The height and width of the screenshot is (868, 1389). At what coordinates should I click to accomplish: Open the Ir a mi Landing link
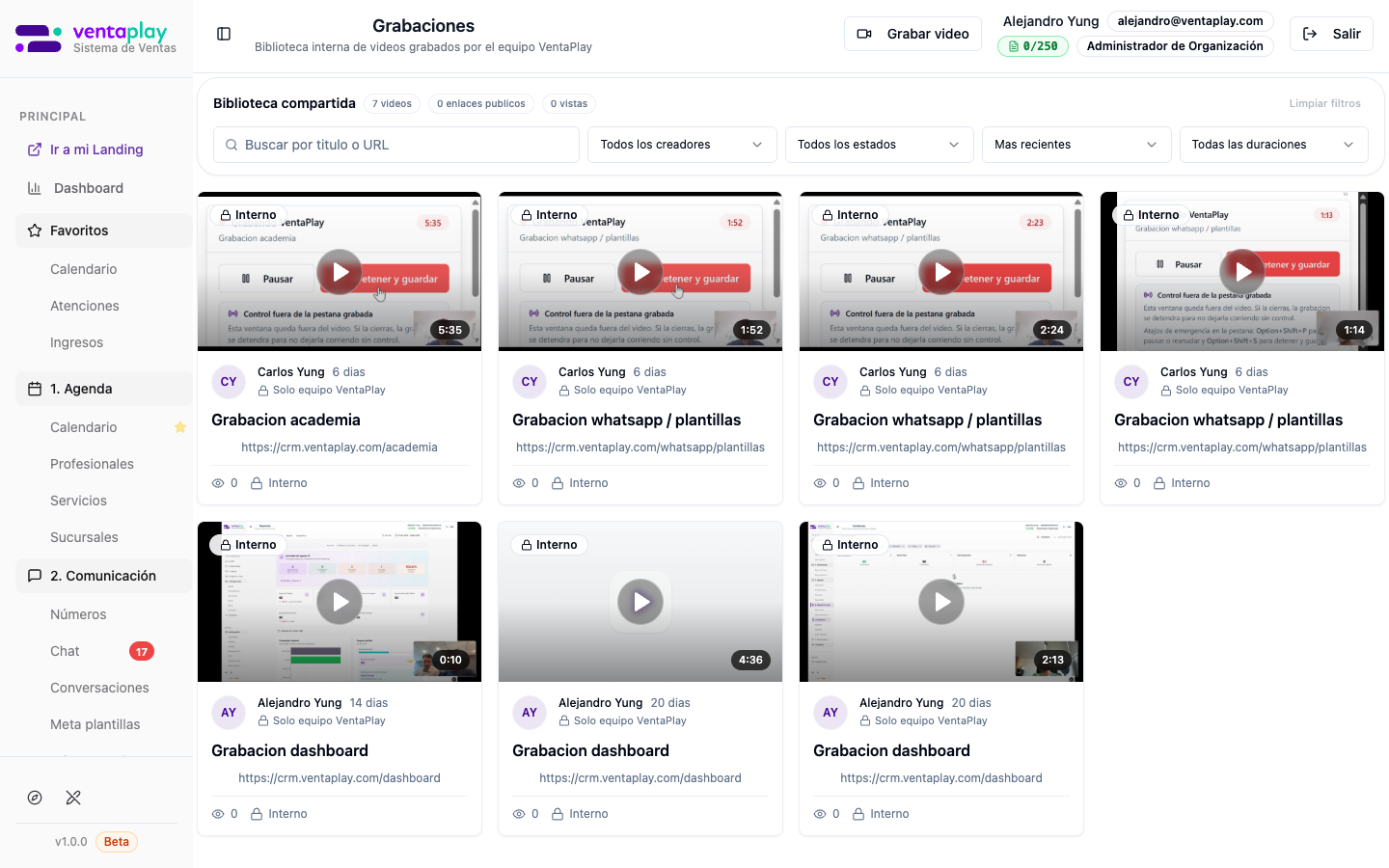click(x=96, y=149)
